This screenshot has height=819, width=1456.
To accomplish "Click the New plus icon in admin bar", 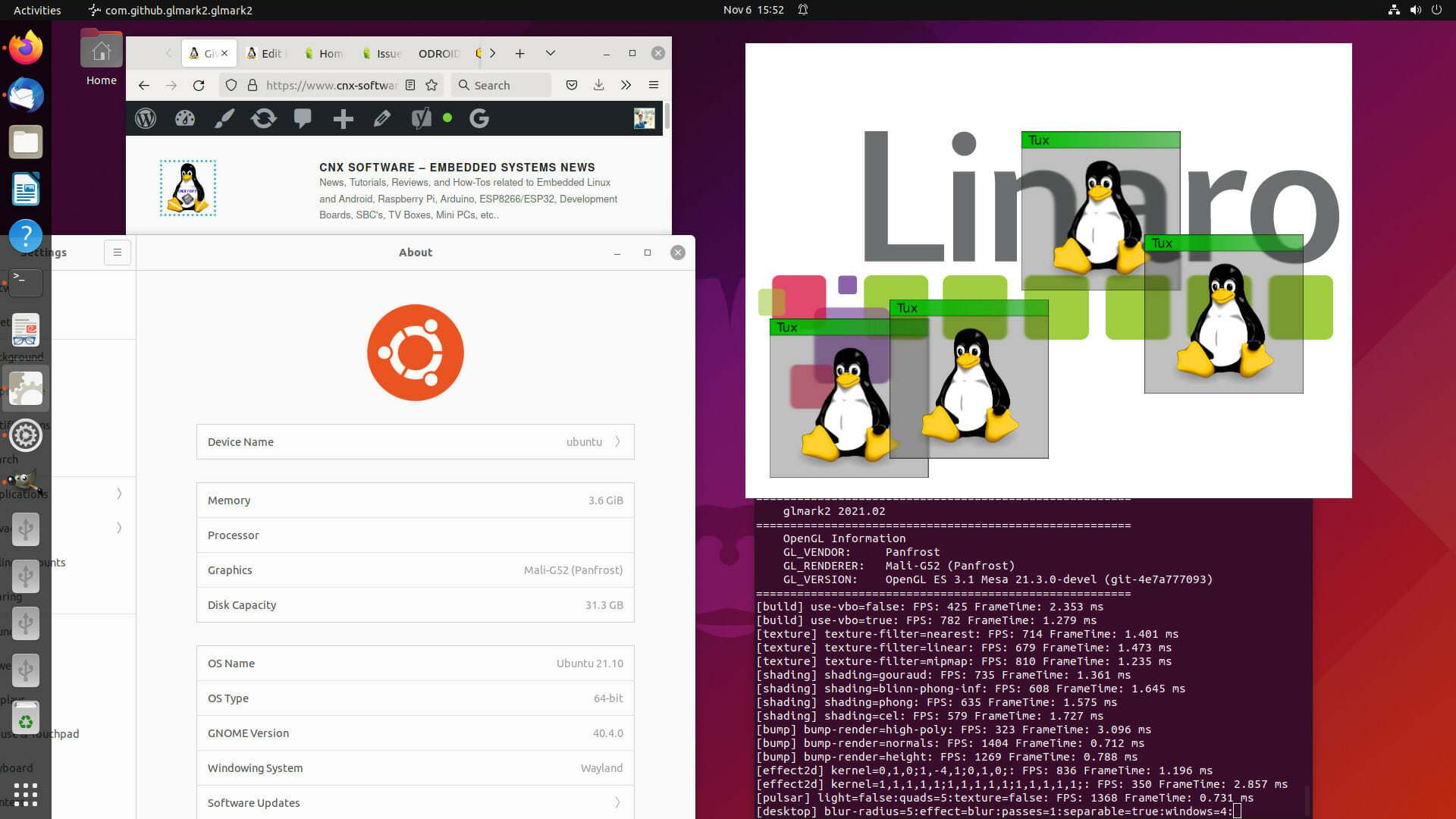I will pyautogui.click(x=343, y=118).
